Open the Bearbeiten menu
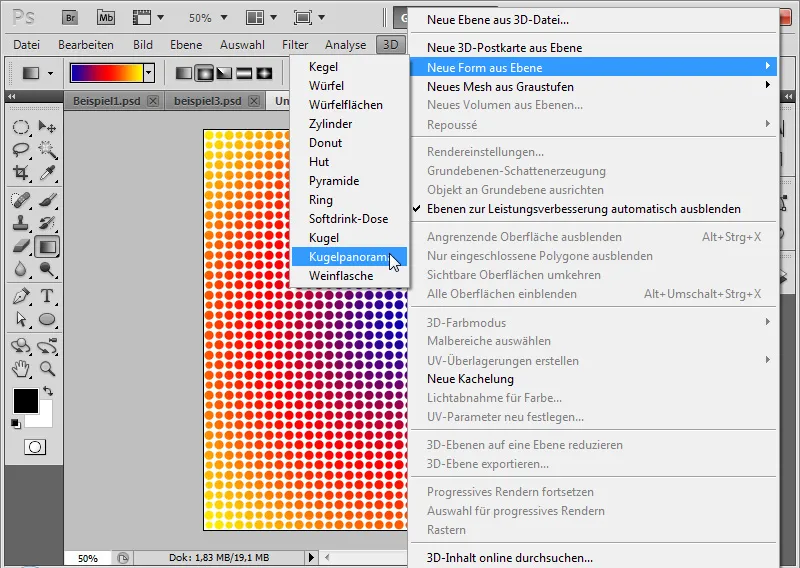The width and height of the screenshot is (800, 568). point(86,45)
